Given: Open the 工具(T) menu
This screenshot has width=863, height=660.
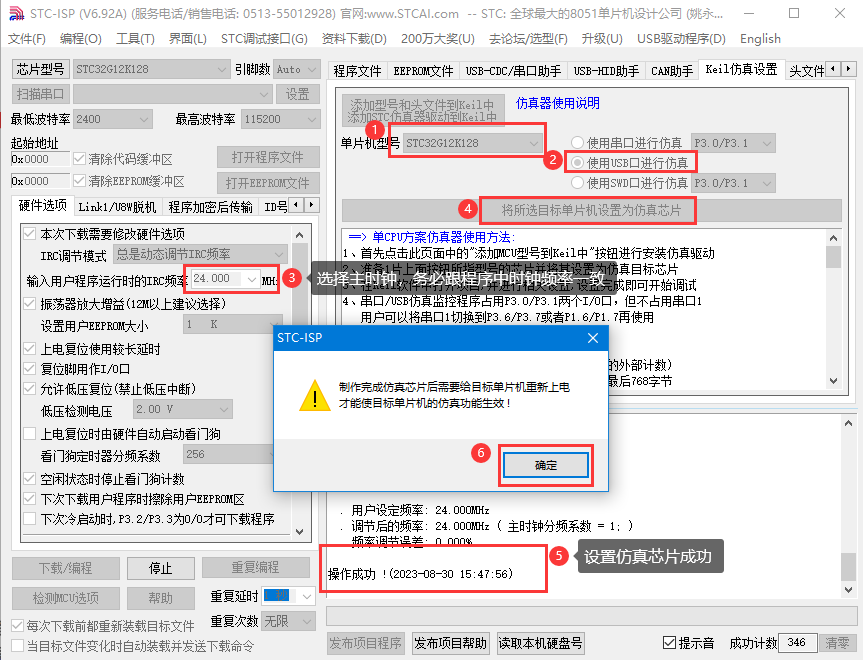Looking at the screenshot, I should [135, 39].
